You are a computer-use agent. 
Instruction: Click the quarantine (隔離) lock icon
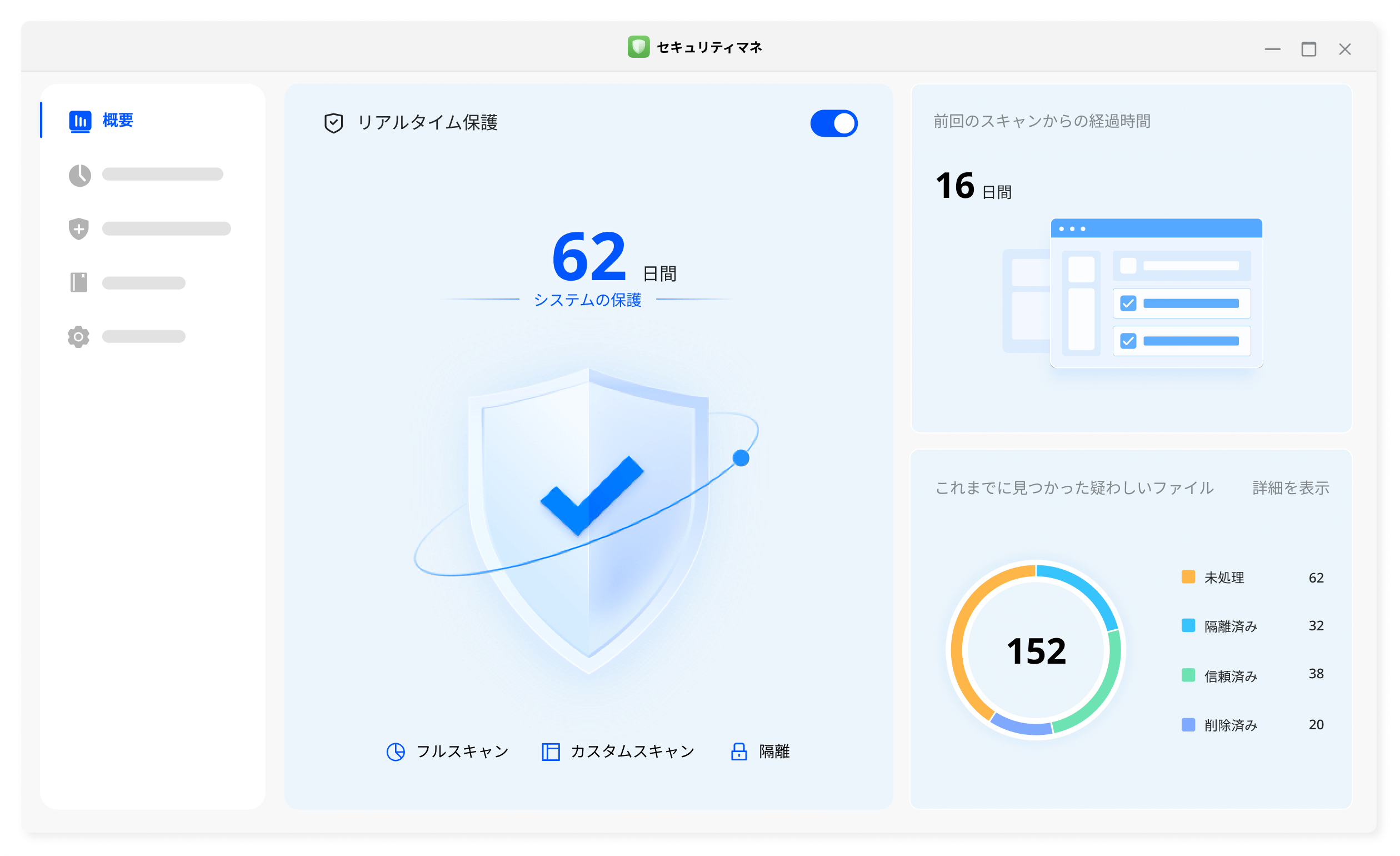pos(738,752)
